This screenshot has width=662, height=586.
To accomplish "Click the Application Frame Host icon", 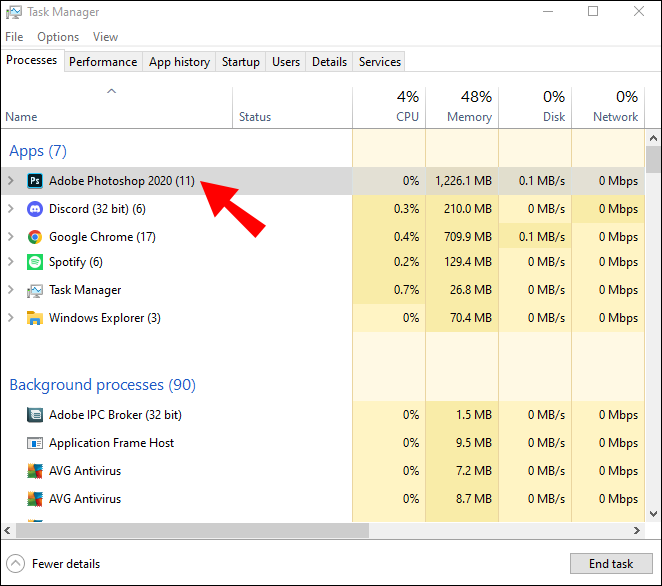I will coord(34,443).
